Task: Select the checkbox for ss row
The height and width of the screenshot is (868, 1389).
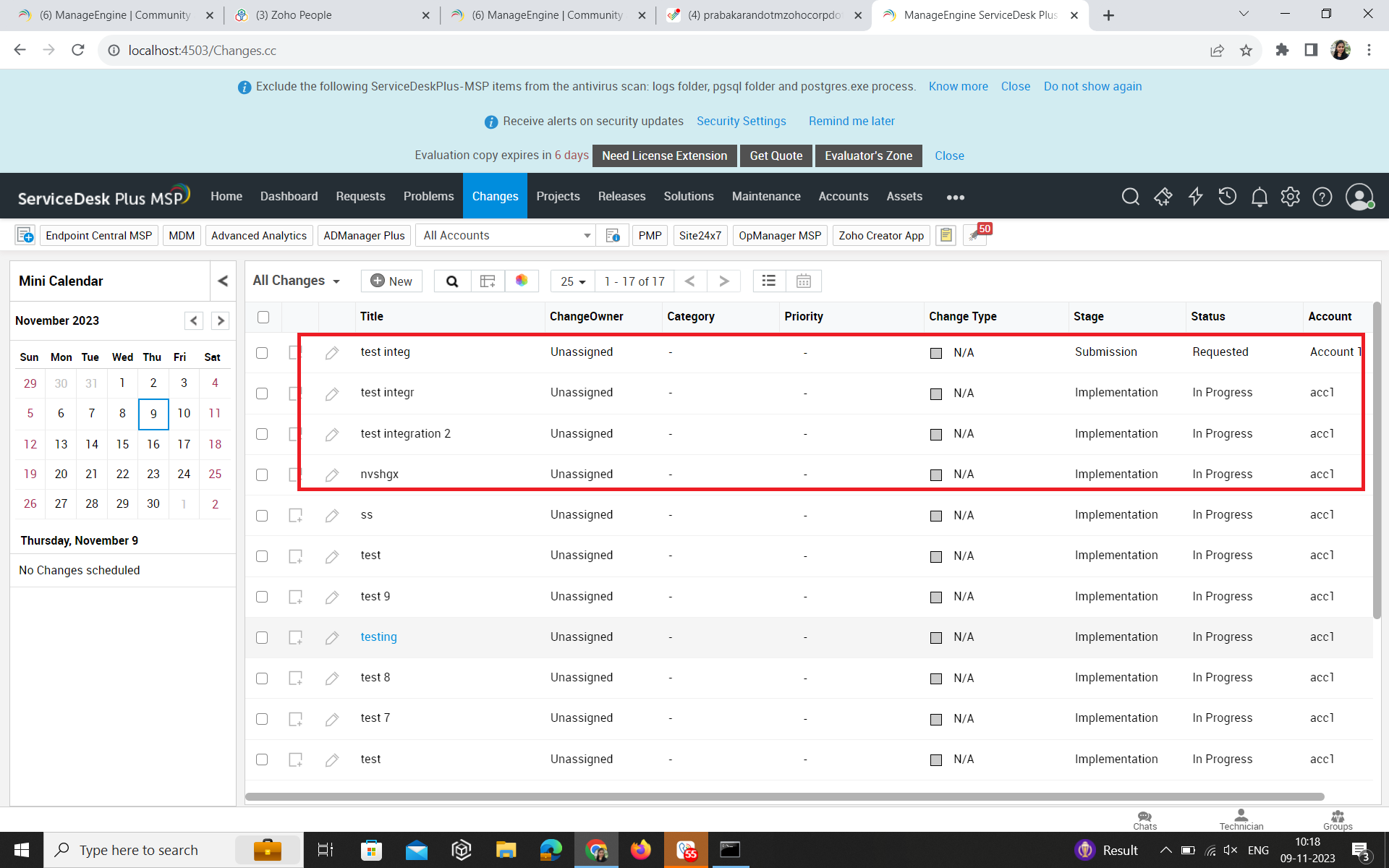Action: click(262, 516)
